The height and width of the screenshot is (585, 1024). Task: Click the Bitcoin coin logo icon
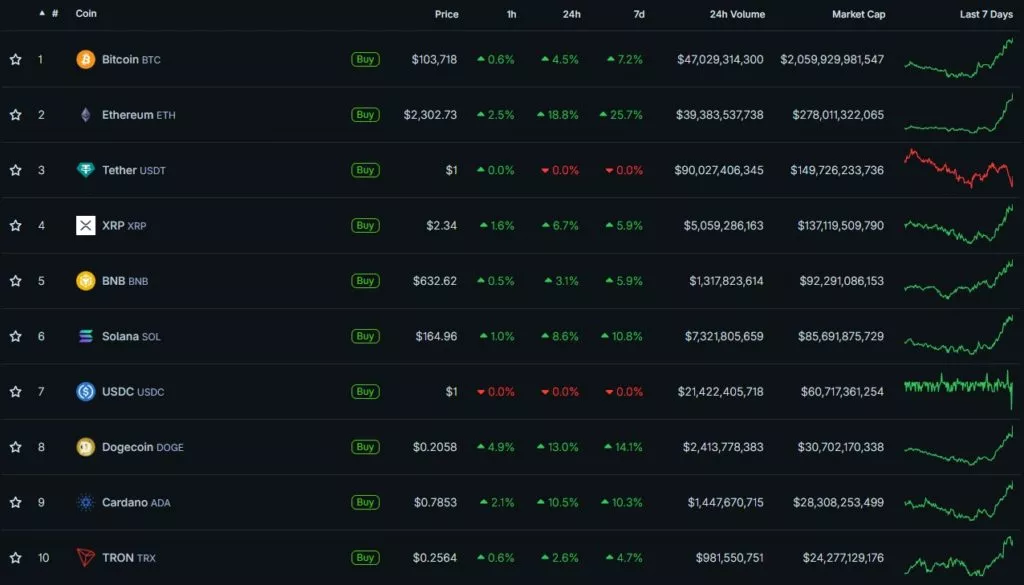click(86, 60)
